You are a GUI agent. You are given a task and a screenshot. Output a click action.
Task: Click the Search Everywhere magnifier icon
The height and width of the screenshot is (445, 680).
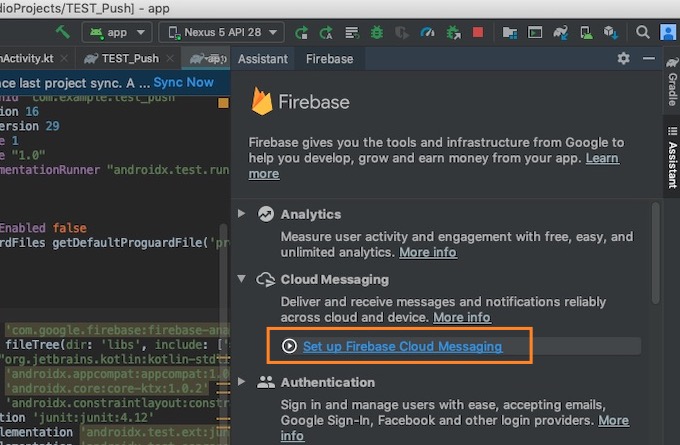[x=642, y=32]
